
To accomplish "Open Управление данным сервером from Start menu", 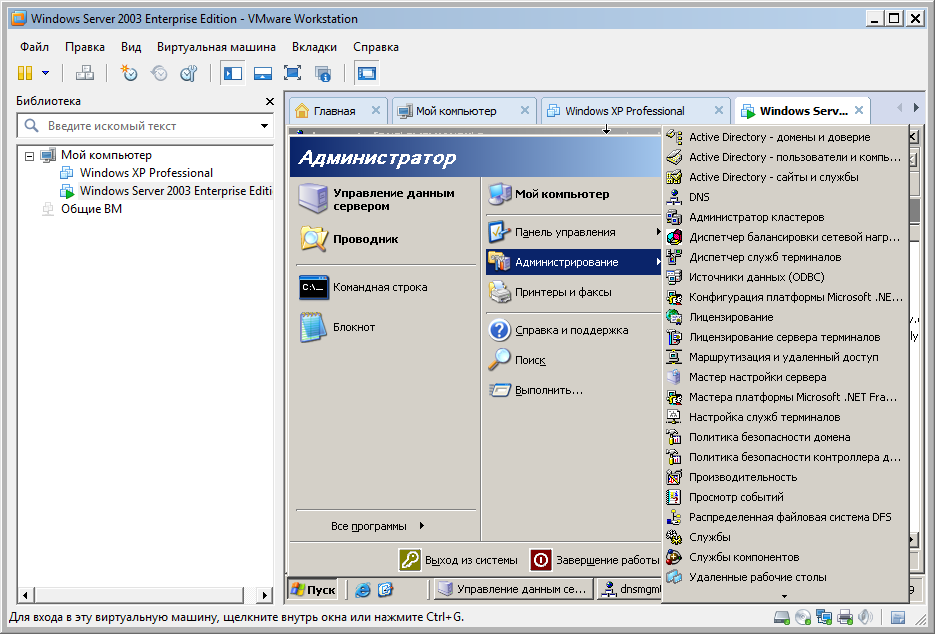I will click(385, 199).
